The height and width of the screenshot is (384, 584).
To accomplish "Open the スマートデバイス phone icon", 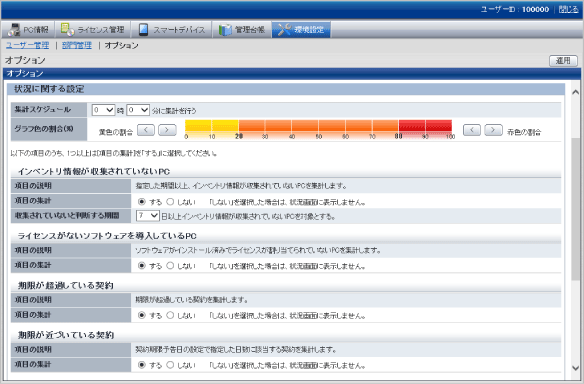I will (143, 30).
